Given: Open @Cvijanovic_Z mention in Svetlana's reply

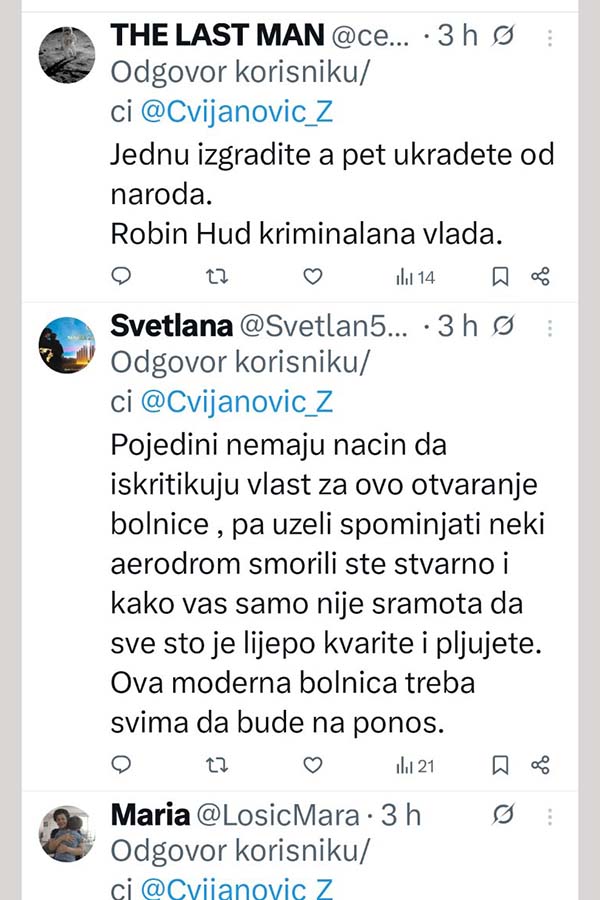Looking at the screenshot, I should click(237, 402).
